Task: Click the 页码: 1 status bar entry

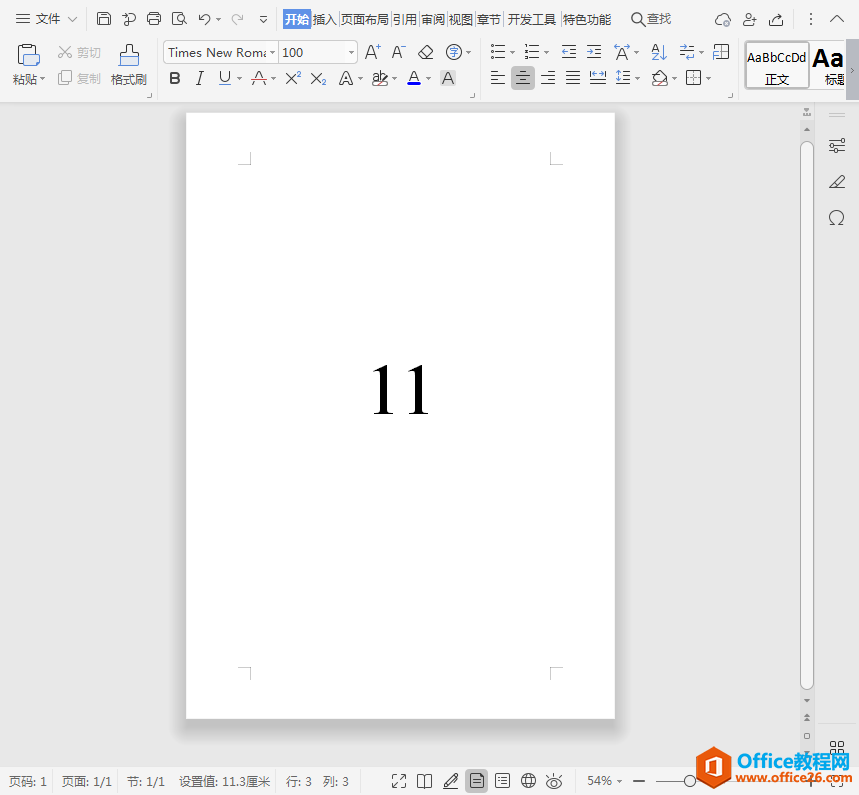Action: [x=28, y=781]
